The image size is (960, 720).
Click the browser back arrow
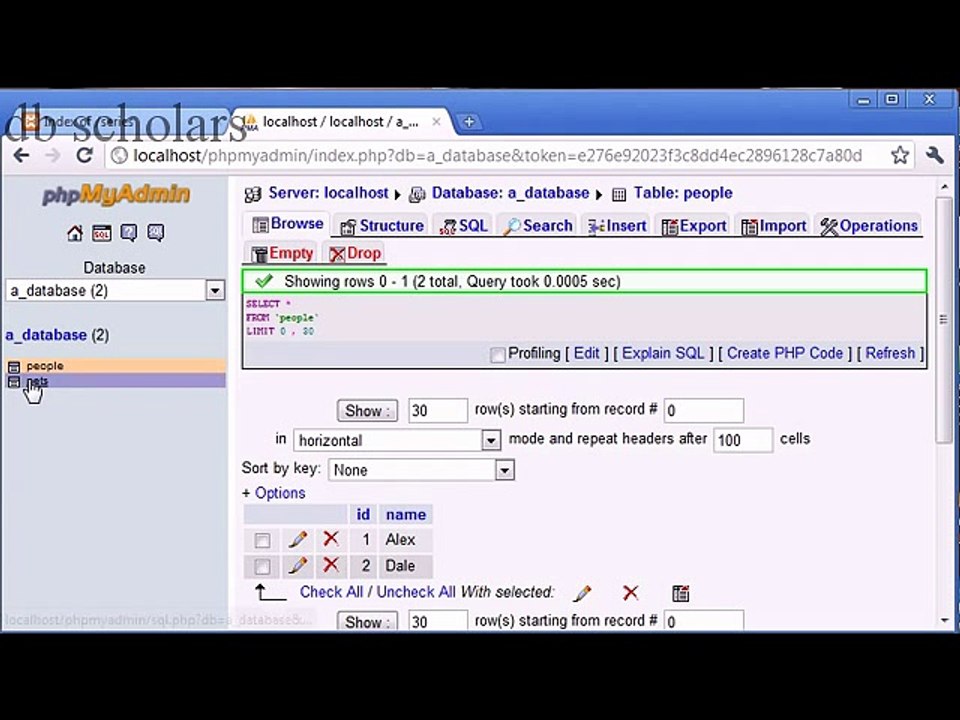tap(21, 156)
